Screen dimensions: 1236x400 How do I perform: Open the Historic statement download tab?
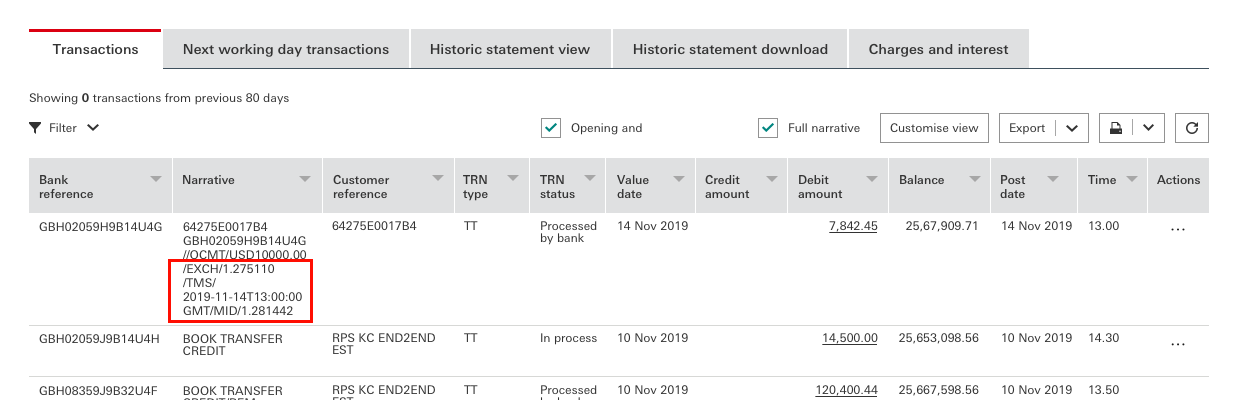[x=730, y=49]
